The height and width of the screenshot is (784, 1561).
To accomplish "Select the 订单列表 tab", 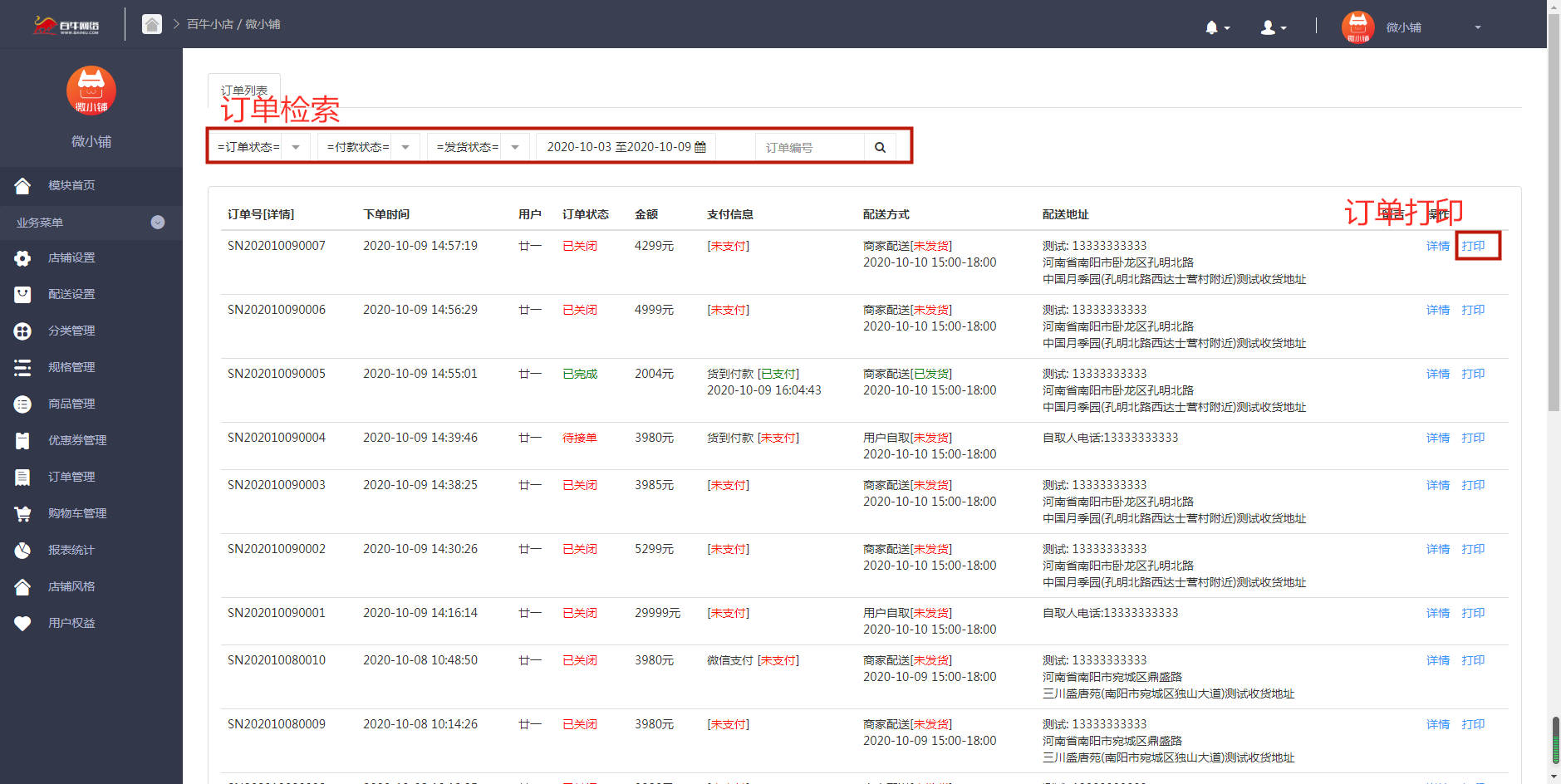I will click(244, 91).
